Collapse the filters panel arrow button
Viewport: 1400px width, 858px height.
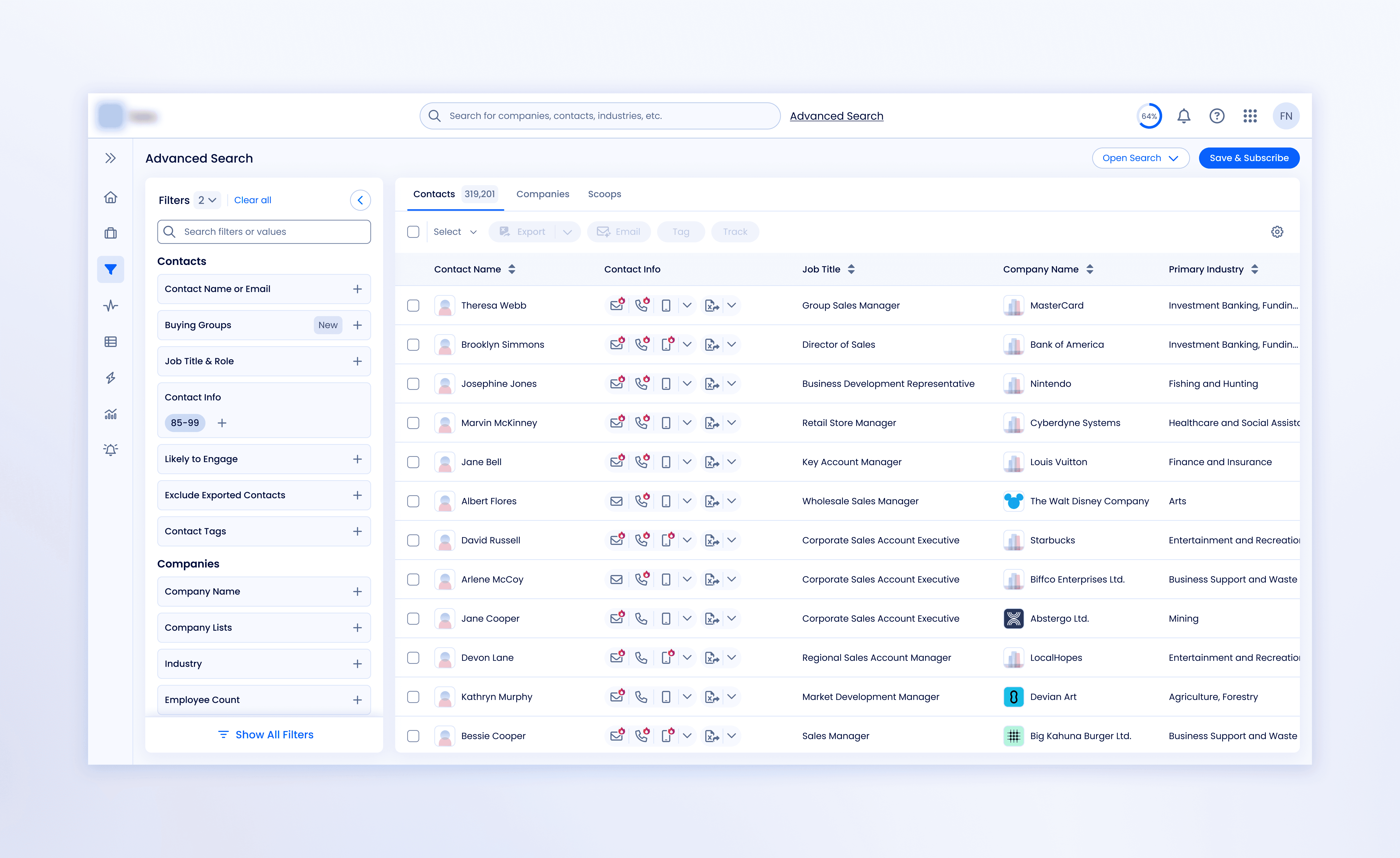pos(360,200)
